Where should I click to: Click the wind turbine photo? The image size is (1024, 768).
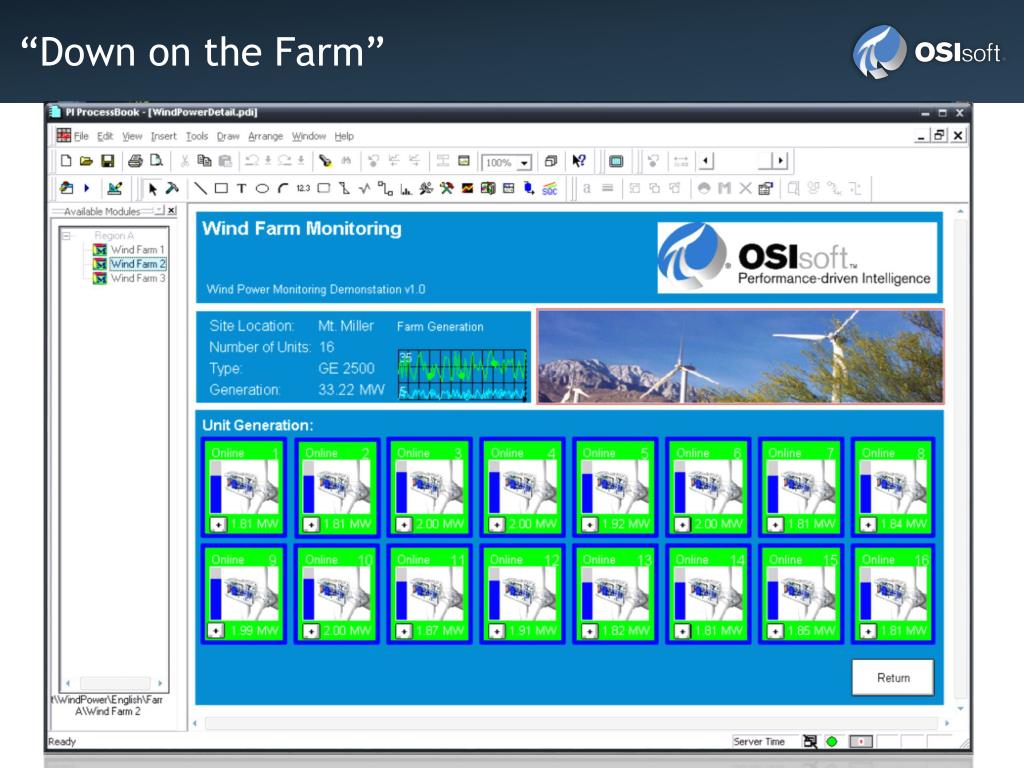tap(741, 357)
